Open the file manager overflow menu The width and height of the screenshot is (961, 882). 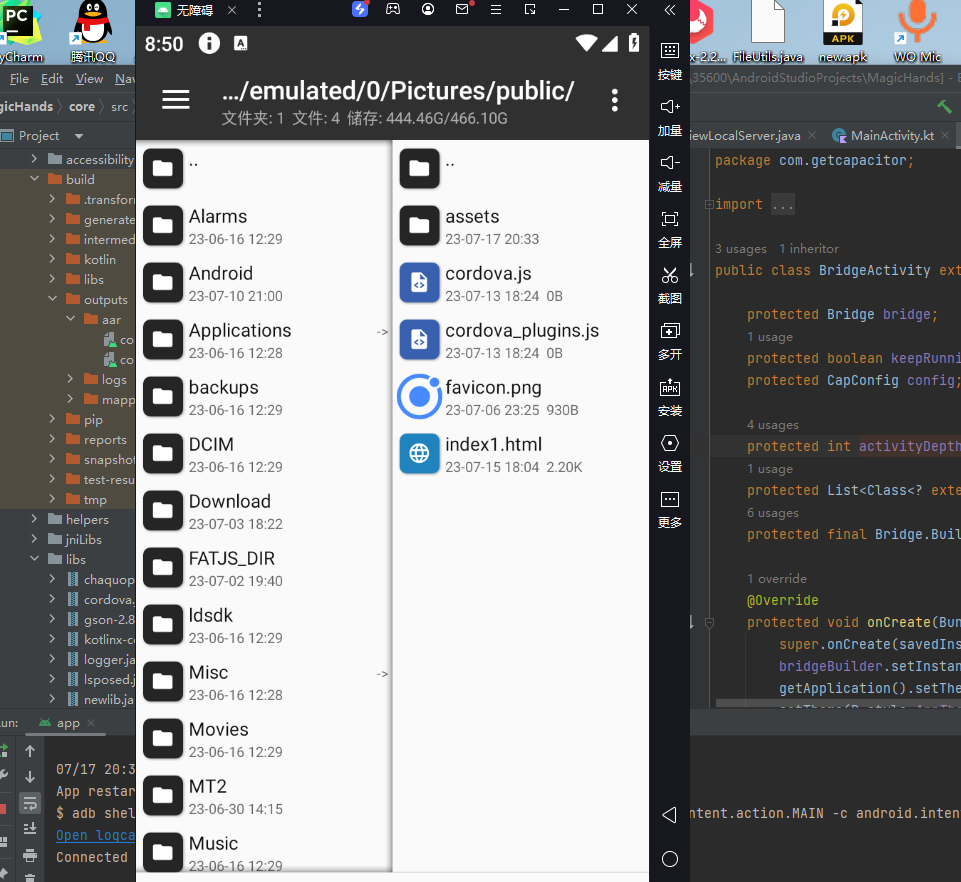(x=614, y=100)
